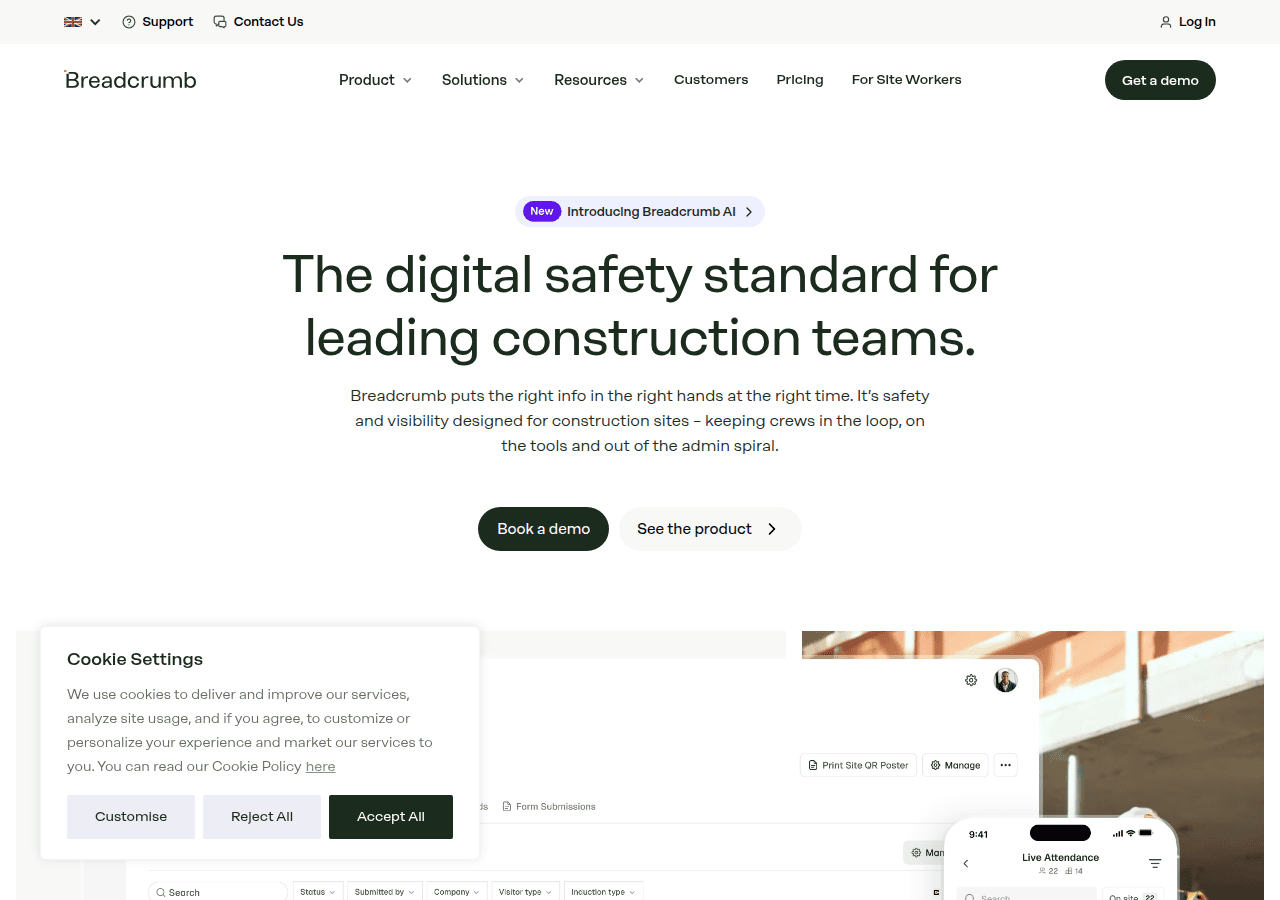Click the Log in text link
The image size is (1280, 900).
point(1197,22)
